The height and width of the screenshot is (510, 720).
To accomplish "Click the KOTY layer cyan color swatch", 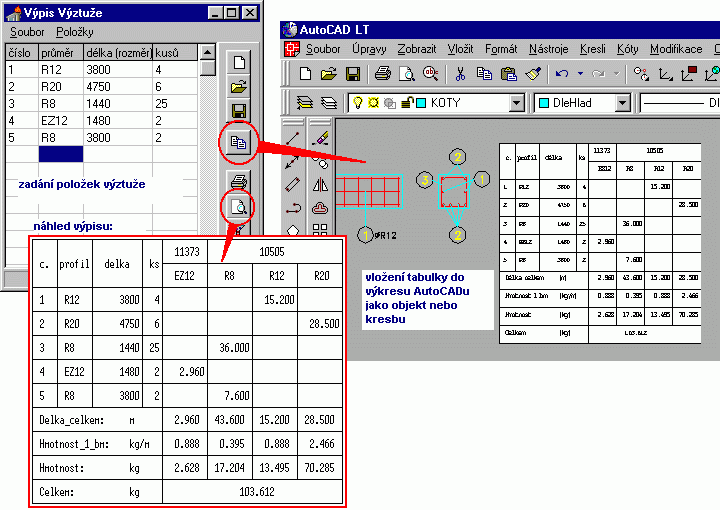I will tap(421, 103).
